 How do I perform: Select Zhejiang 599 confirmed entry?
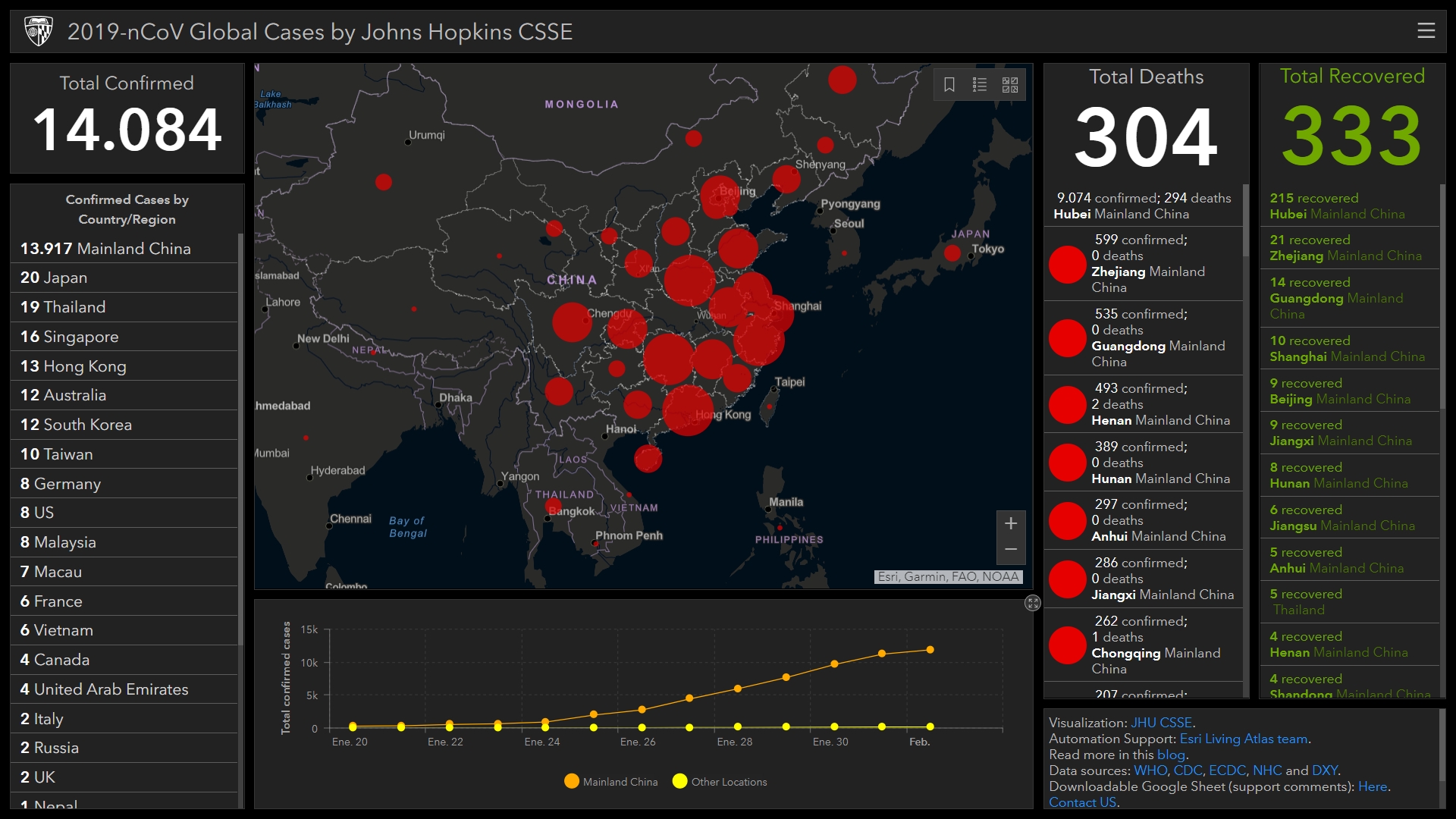click(x=1143, y=264)
